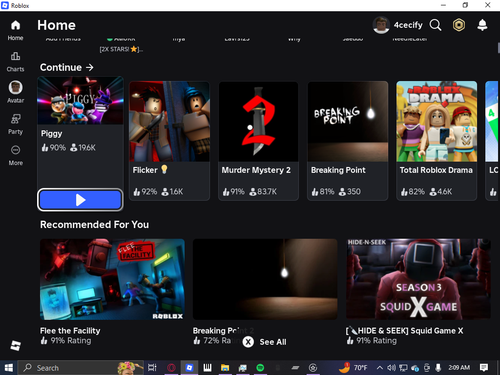
Task: Open the Avatar sidebar icon
Action: 15,87
